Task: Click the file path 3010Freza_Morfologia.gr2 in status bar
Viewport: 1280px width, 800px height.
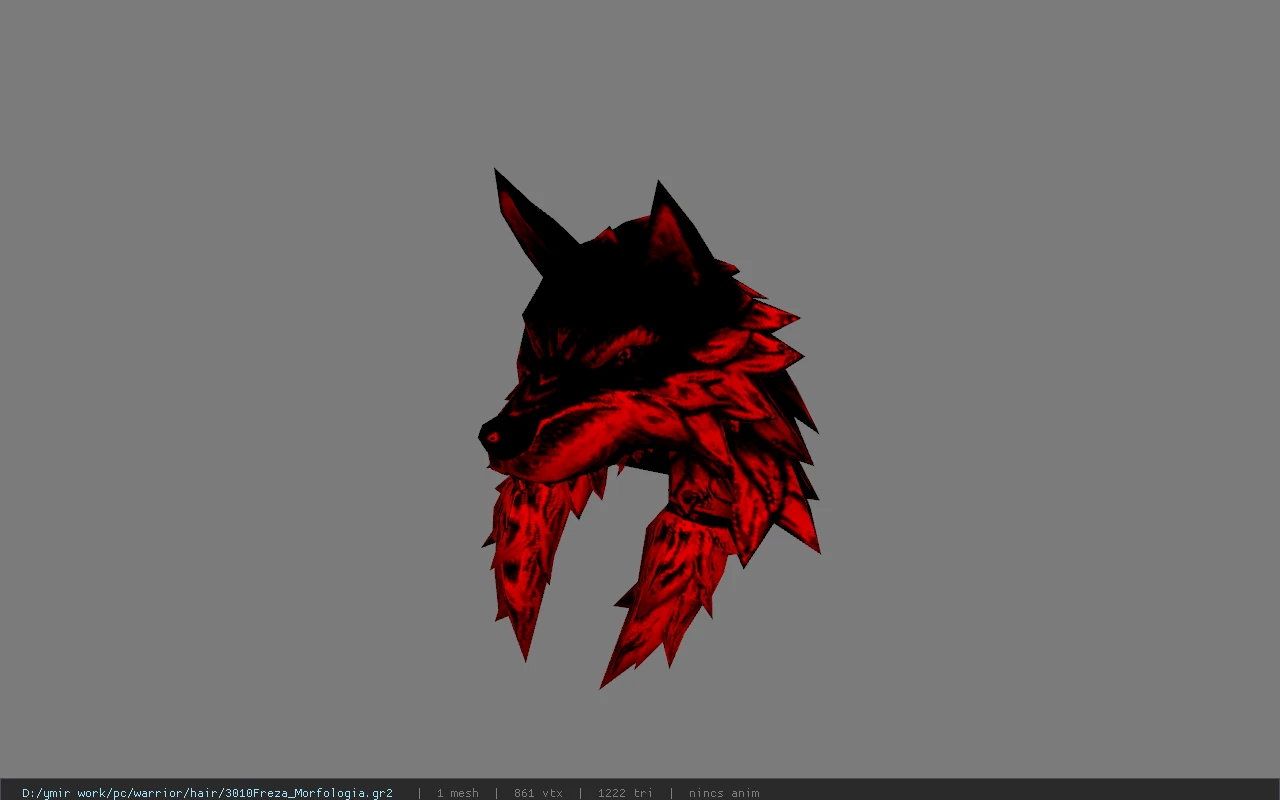Action: (x=207, y=793)
